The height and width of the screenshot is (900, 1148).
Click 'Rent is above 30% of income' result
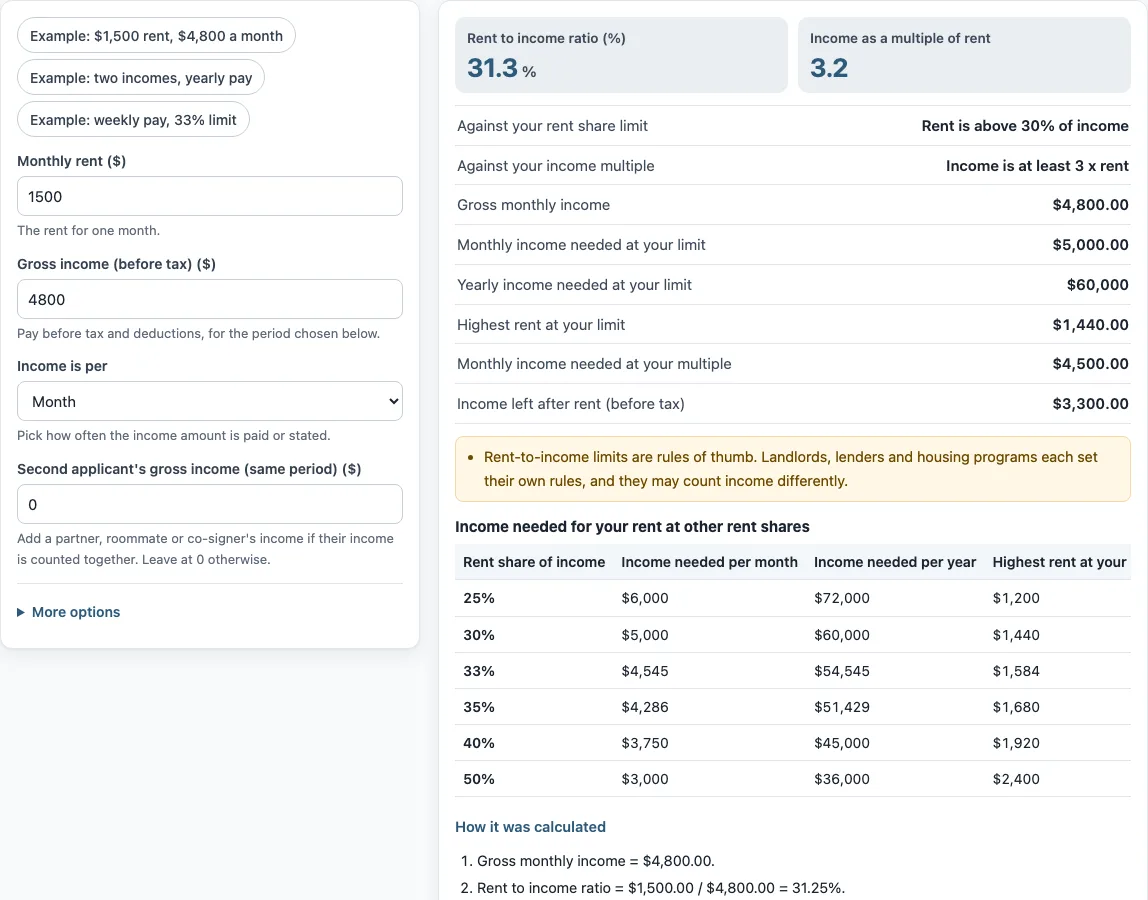pyautogui.click(x=1025, y=126)
